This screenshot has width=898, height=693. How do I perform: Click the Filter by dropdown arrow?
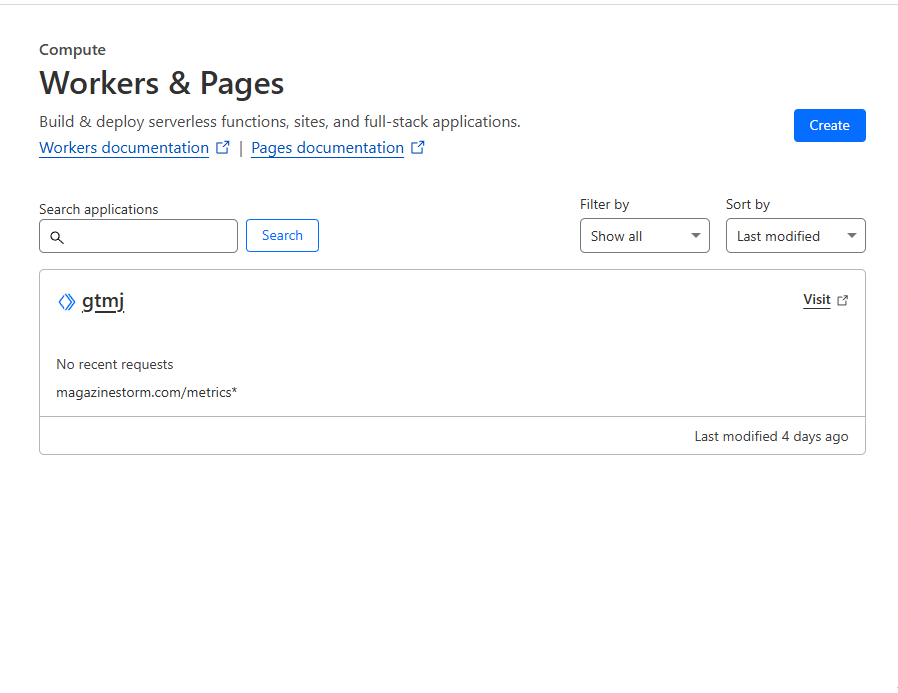696,235
